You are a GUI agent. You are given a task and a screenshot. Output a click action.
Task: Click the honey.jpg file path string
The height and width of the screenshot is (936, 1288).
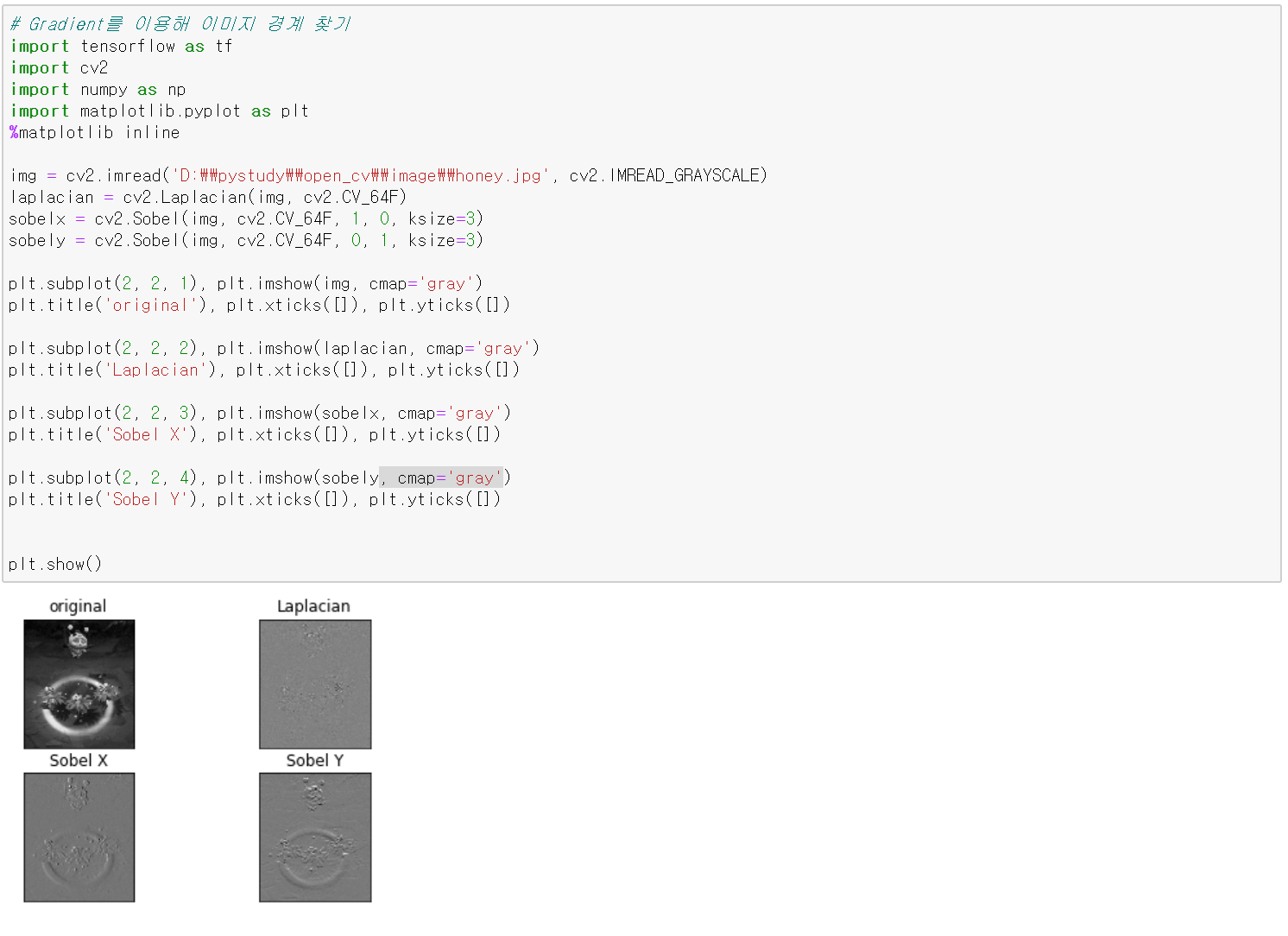point(361,176)
